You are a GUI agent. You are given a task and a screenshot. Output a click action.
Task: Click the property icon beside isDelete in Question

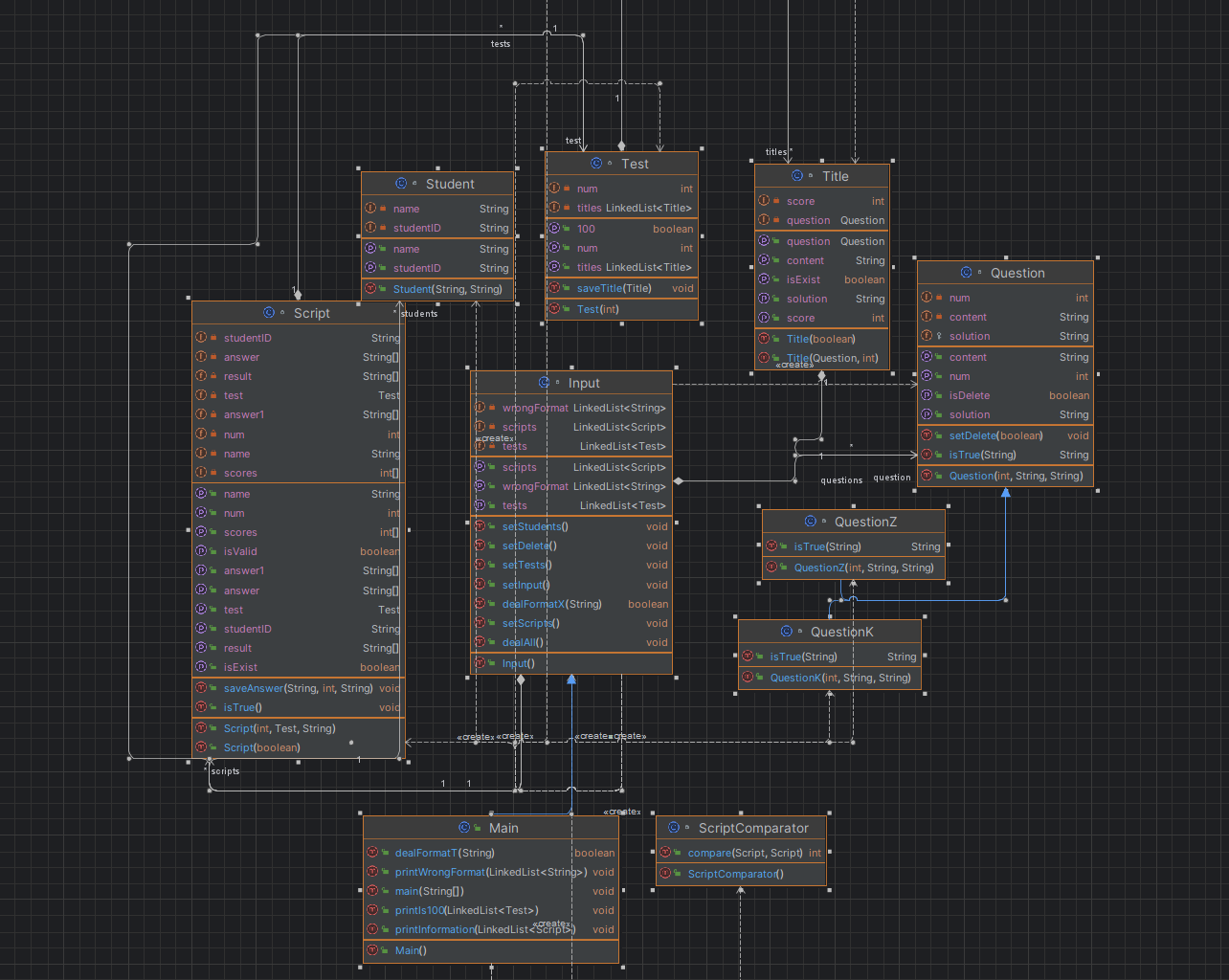click(x=926, y=395)
